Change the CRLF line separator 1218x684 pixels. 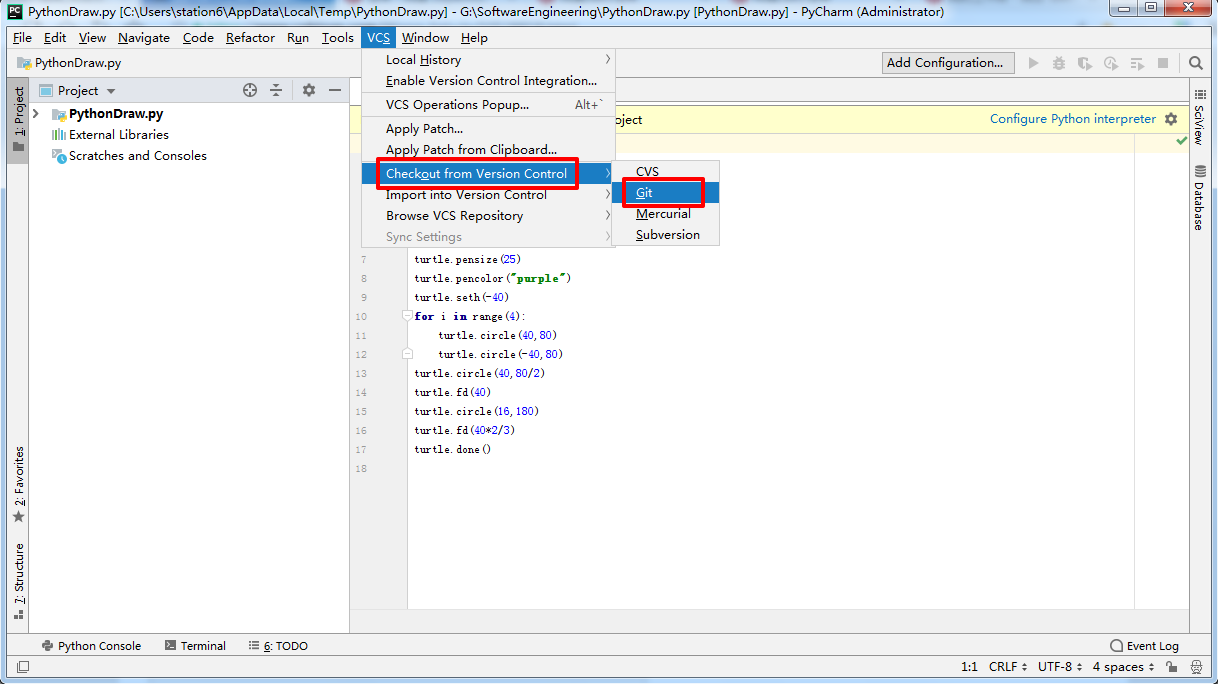[1008, 667]
